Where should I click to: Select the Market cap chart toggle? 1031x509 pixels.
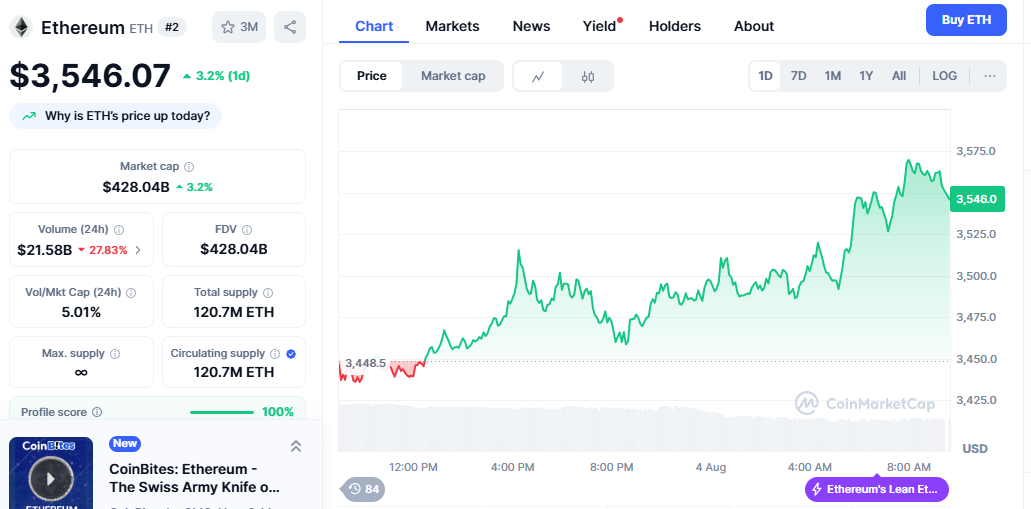(453, 76)
